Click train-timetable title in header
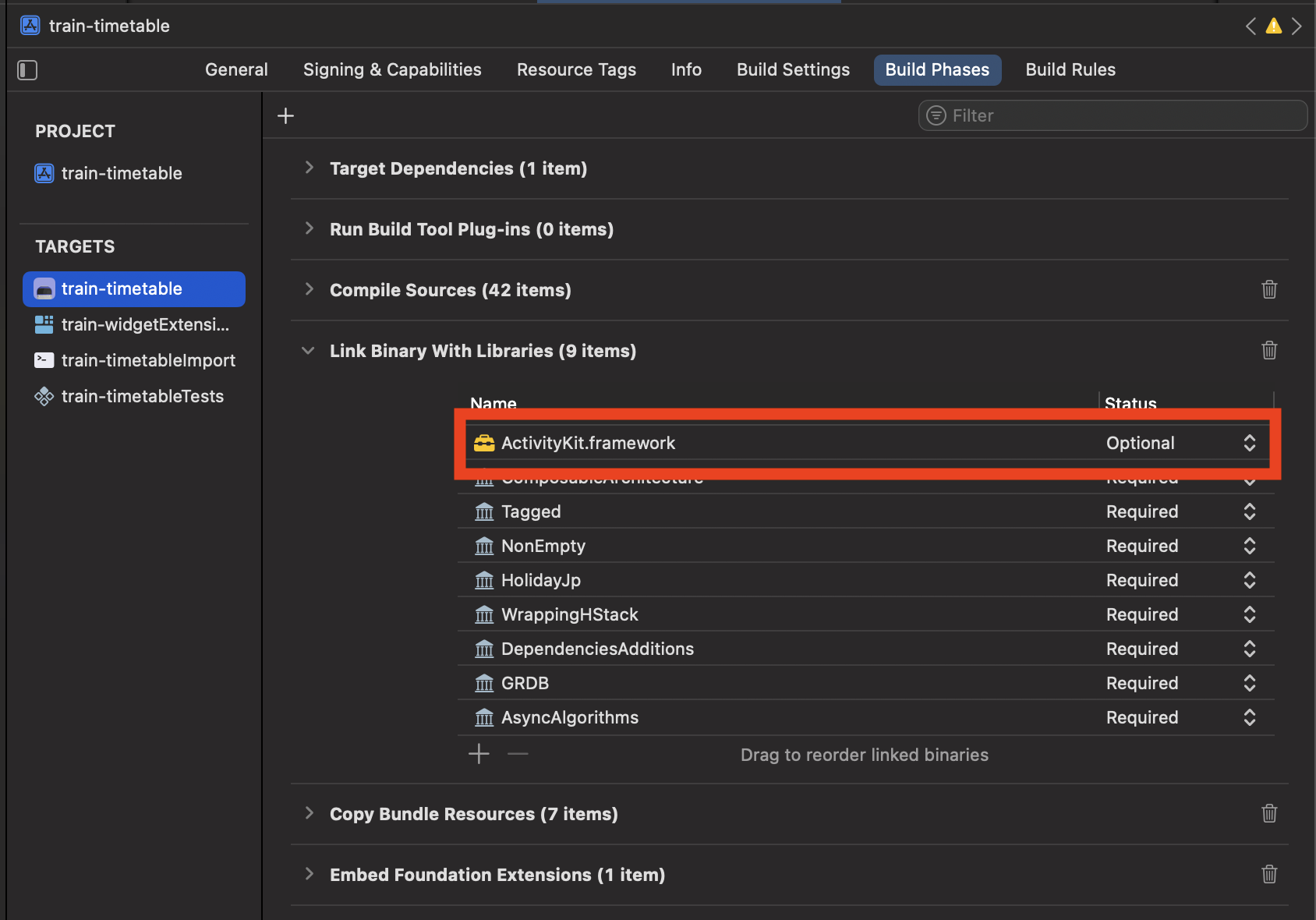 point(109,26)
